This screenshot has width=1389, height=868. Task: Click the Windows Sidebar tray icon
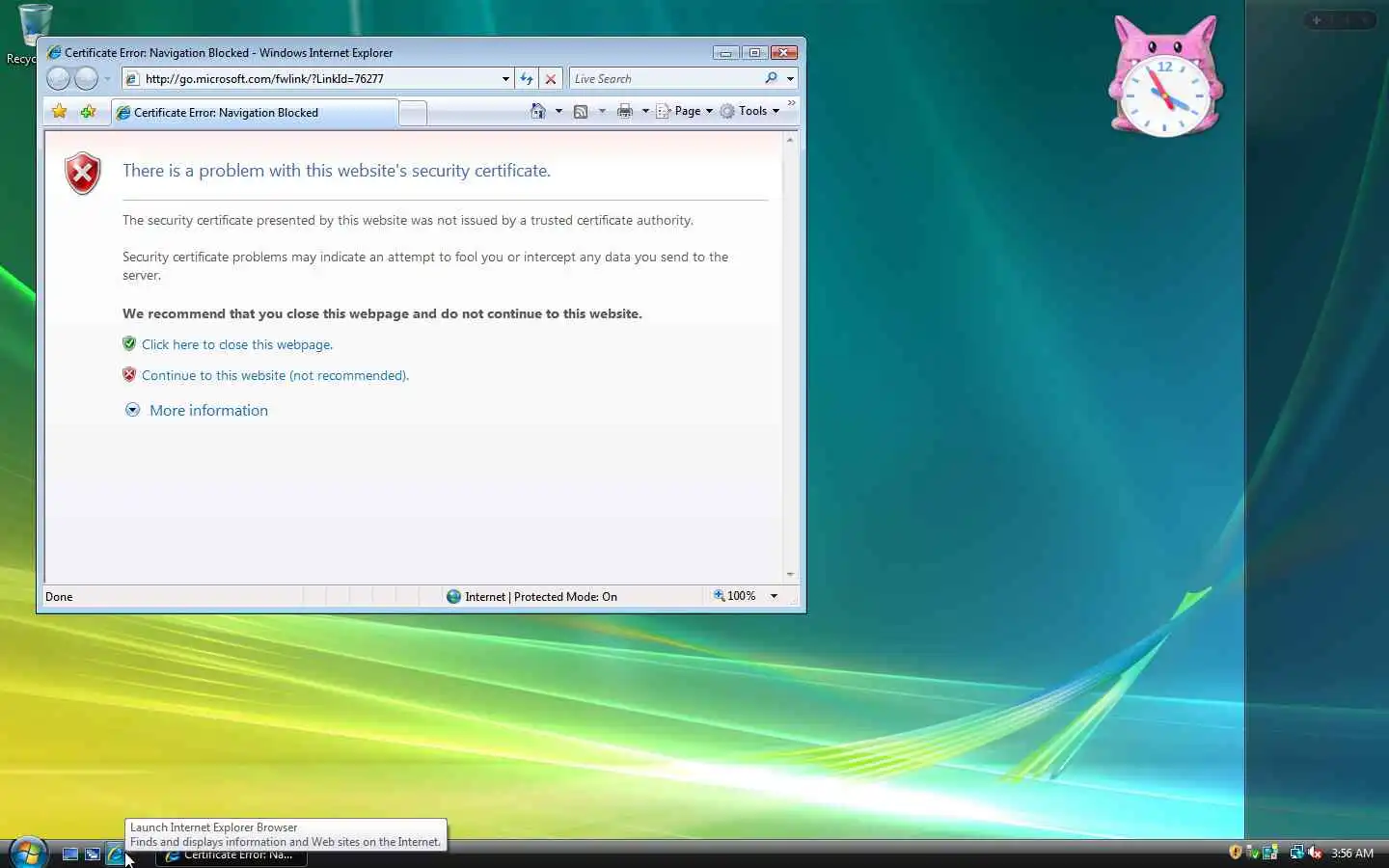1270,853
